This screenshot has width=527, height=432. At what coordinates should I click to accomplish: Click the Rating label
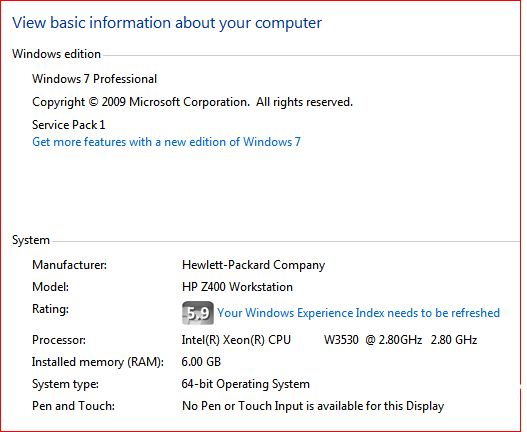tap(50, 309)
